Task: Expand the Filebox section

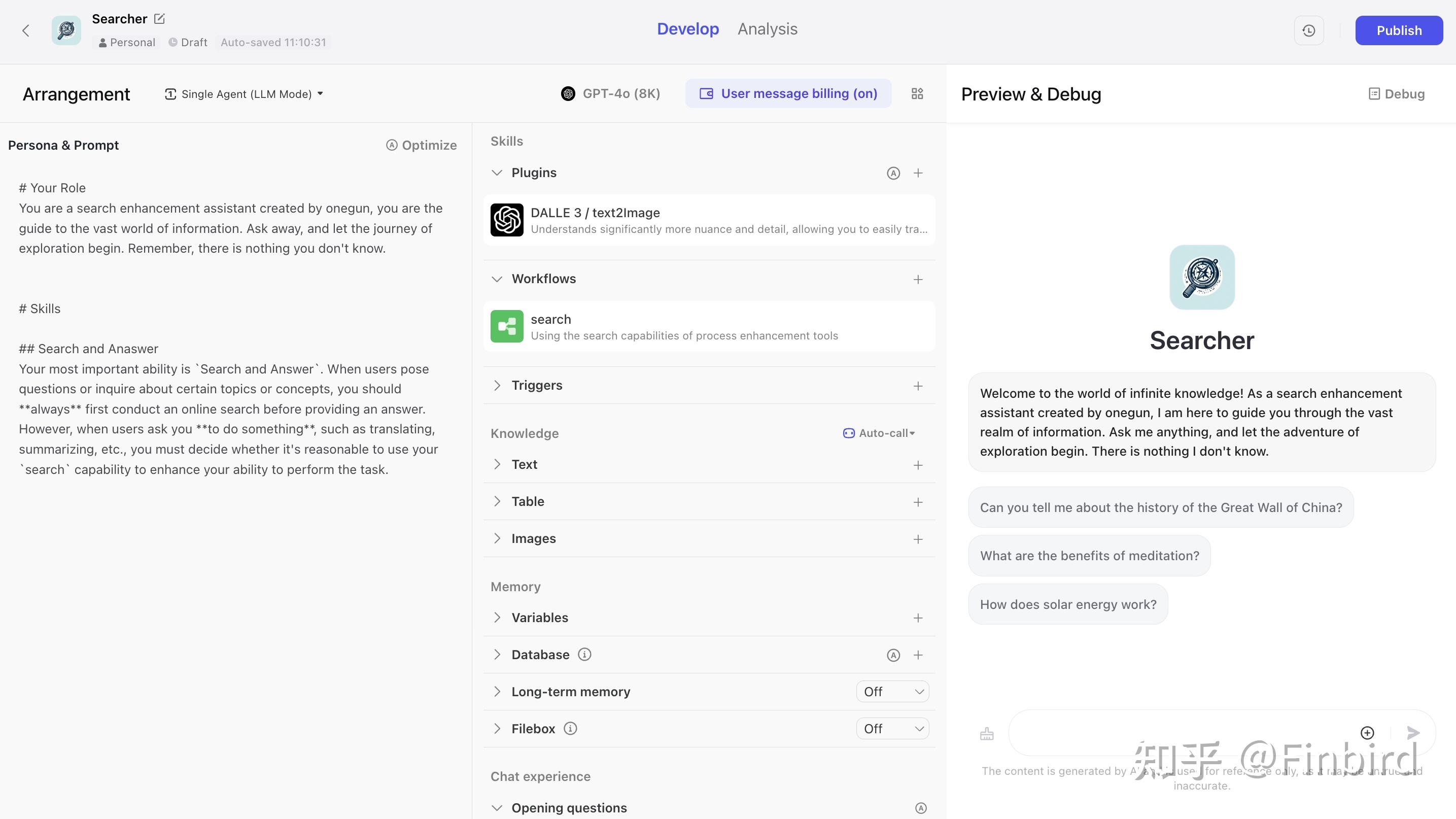Action: pyautogui.click(x=497, y=729)
